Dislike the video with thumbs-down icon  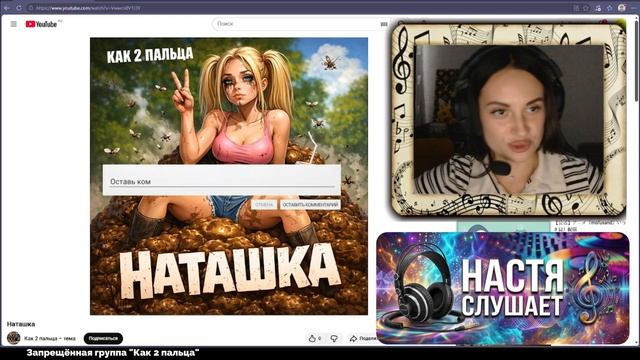[x=334, y=338]
